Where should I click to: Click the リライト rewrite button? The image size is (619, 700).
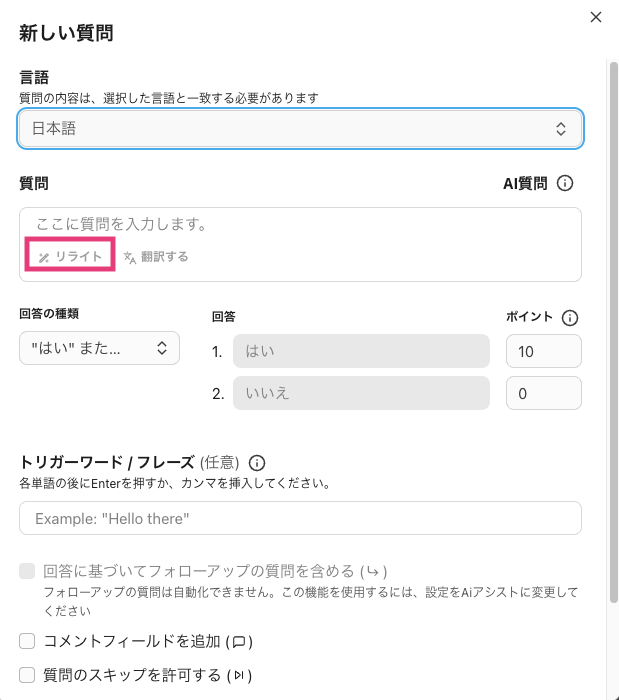[71, 257]
